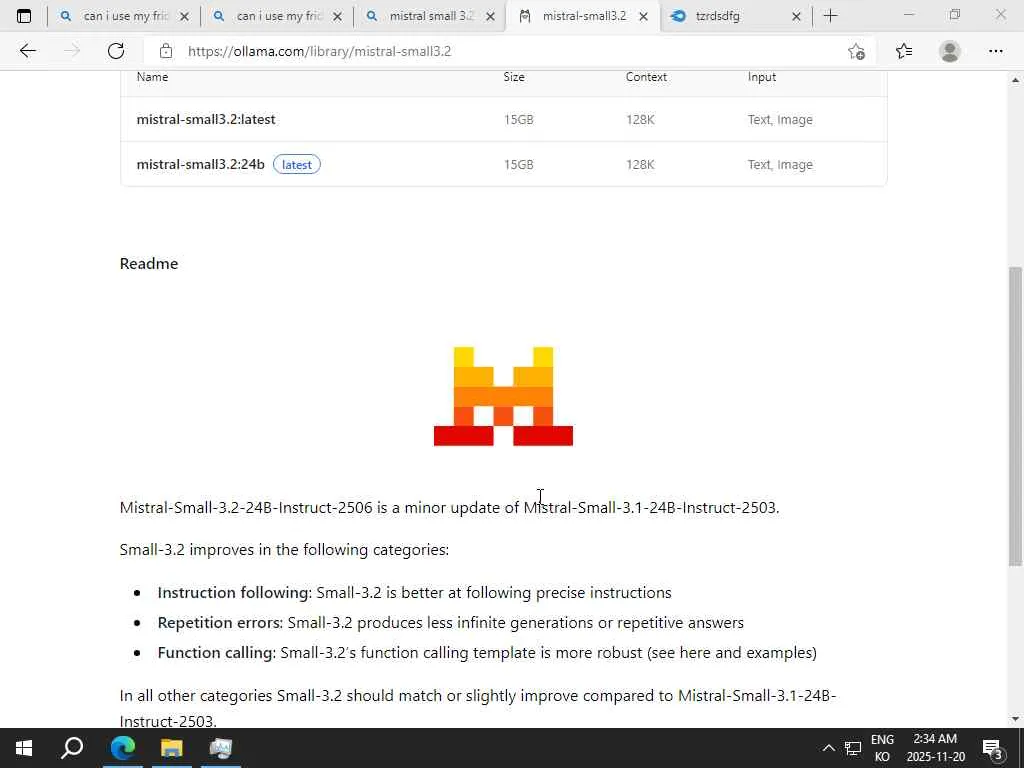
Task: Close the active mistral-small3.2 tab
Action: [643, 16]
